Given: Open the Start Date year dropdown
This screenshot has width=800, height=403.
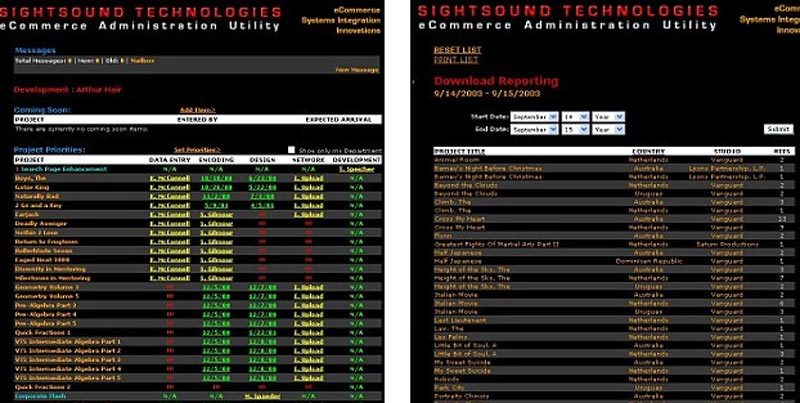Looking at the screenshot, I should click(x=607, y=116).
